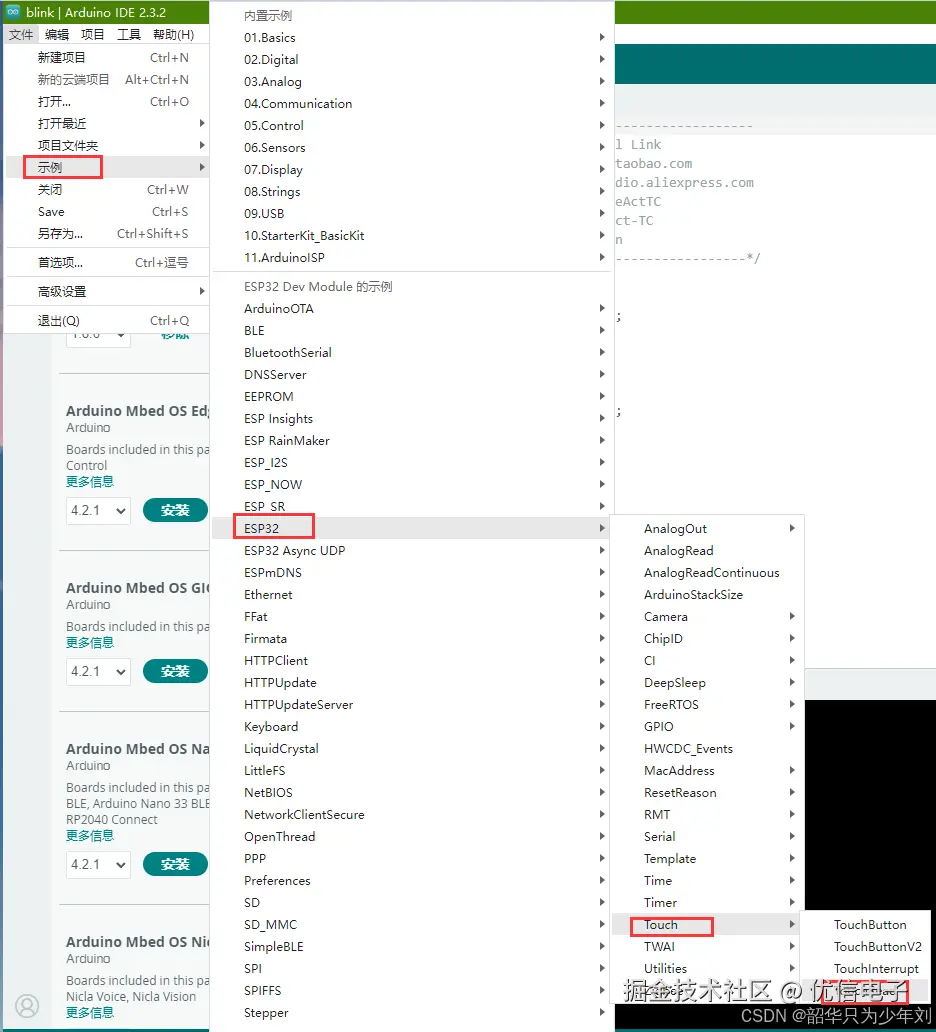The height and width of the screenshot is (1032, 936).
Task: Open the Keyboard examples
Action: pos(412,727)
